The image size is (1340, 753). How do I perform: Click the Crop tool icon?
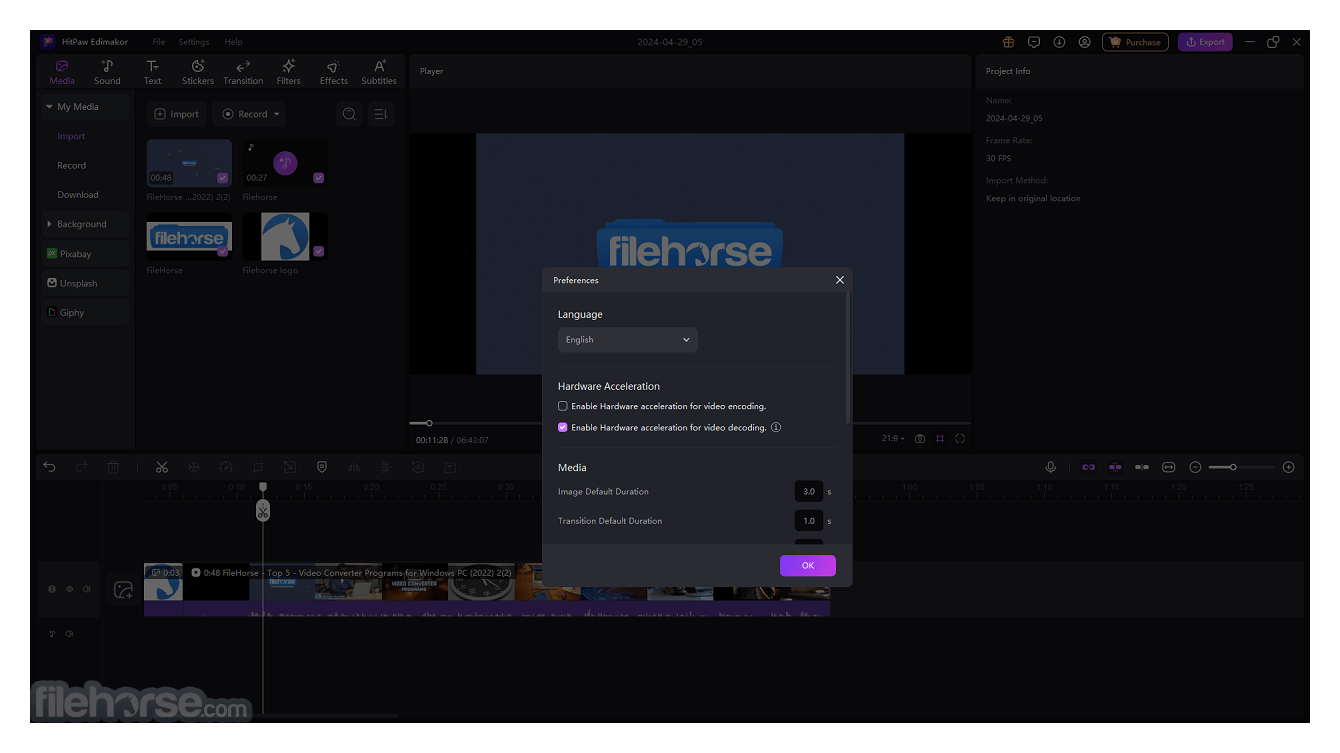click(258, 467)
